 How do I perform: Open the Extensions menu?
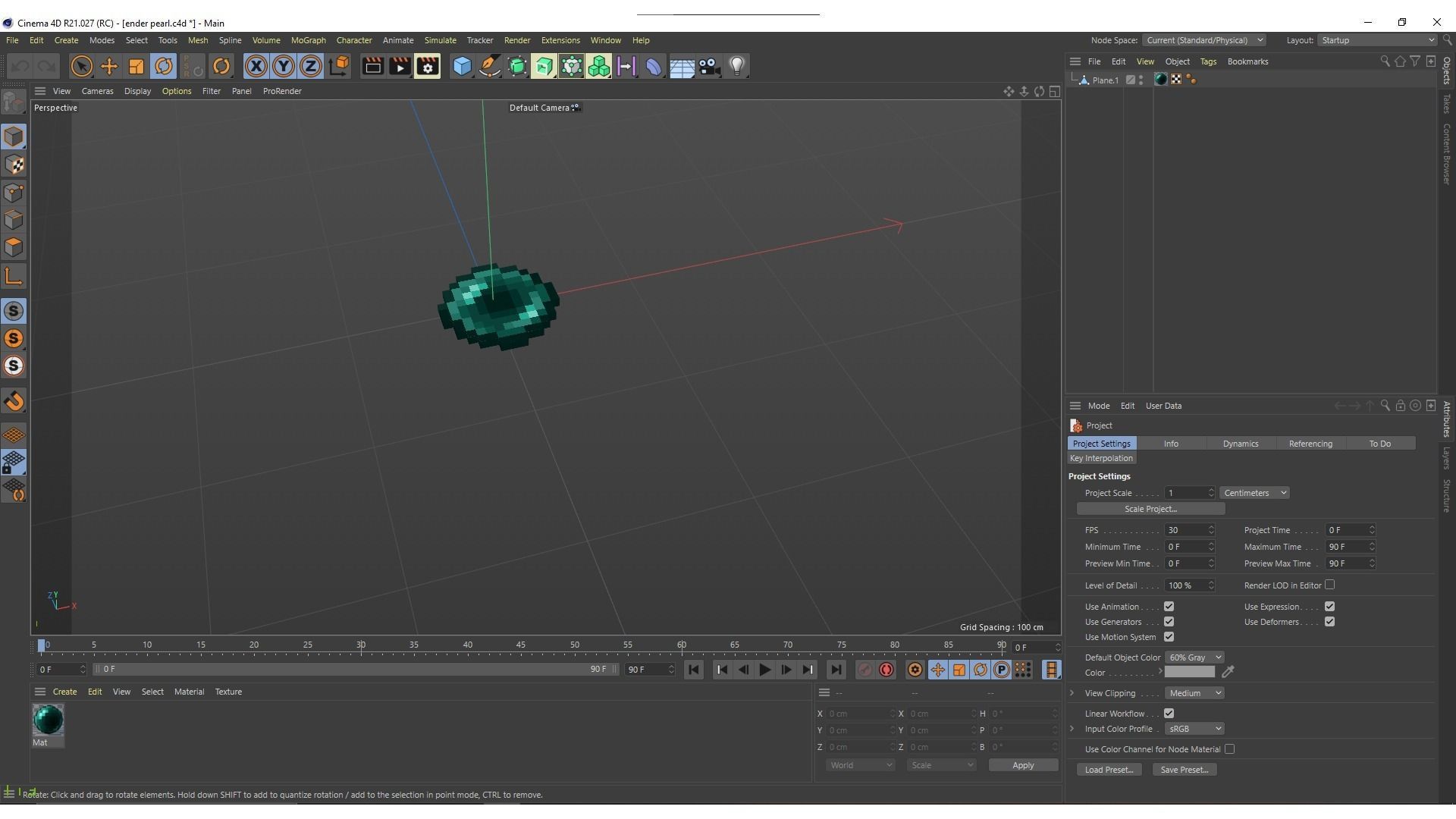click(x=560, y=40)
